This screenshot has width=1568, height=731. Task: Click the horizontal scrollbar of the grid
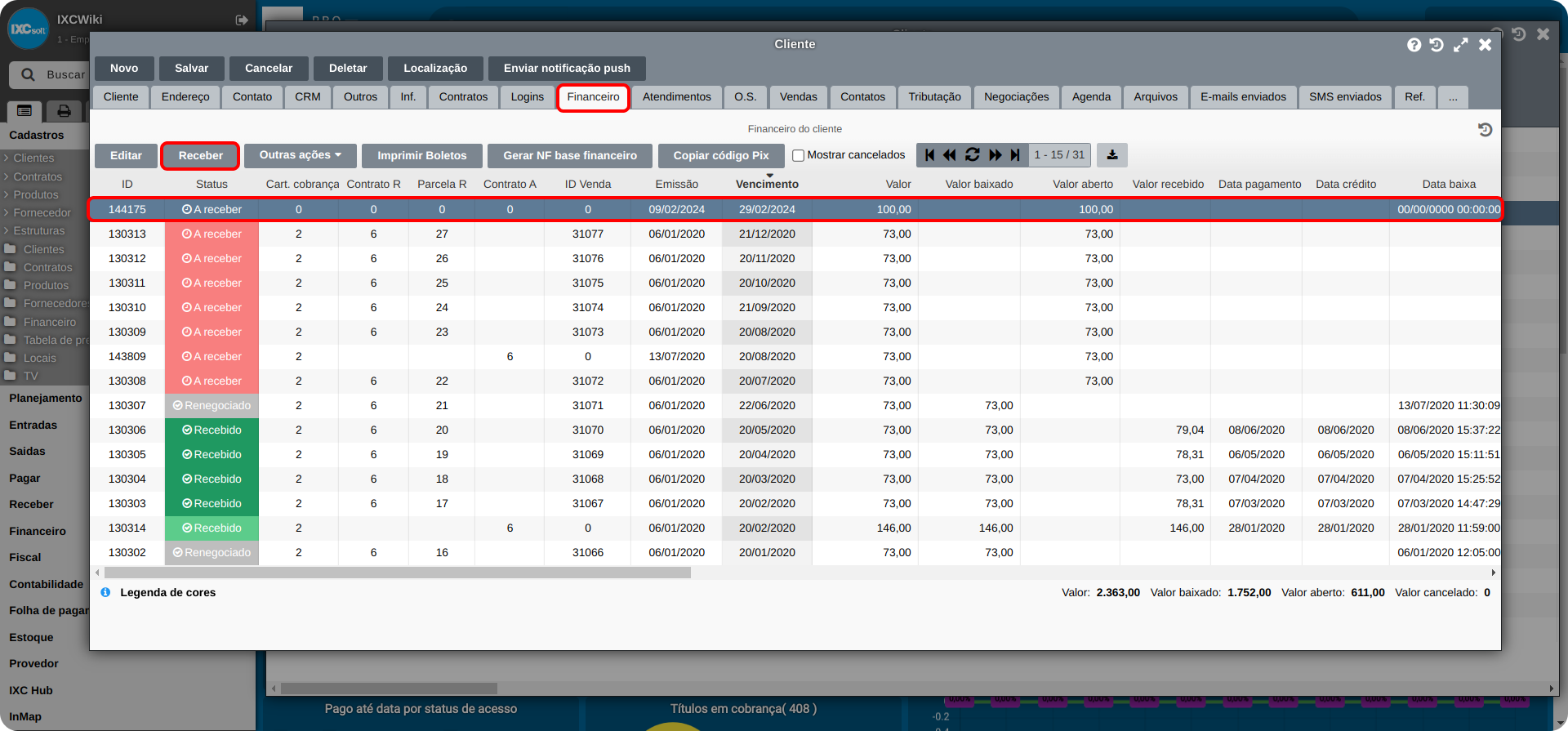coord(396,573)
